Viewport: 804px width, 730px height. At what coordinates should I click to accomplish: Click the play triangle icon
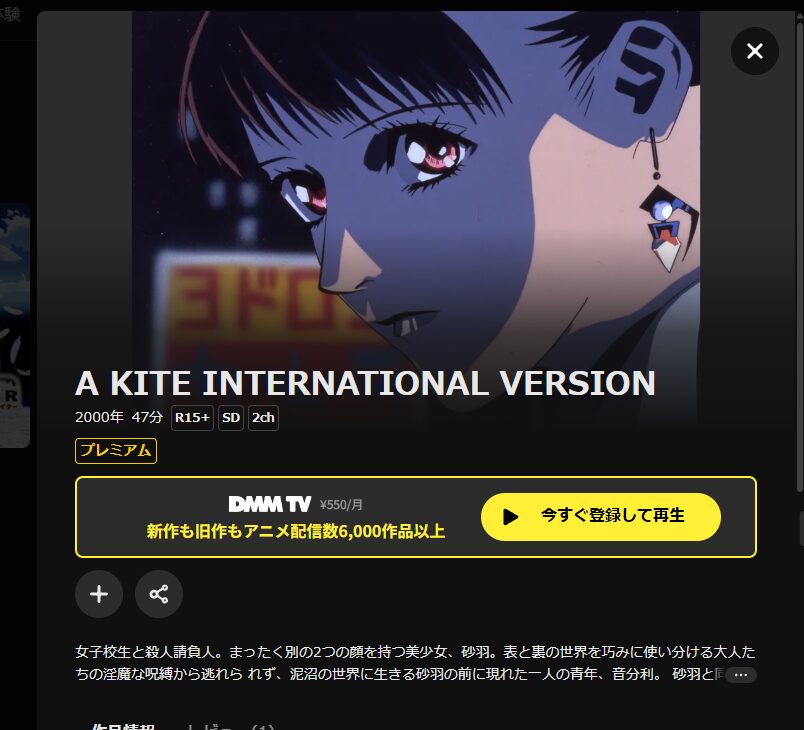click(x=510, y=517)
